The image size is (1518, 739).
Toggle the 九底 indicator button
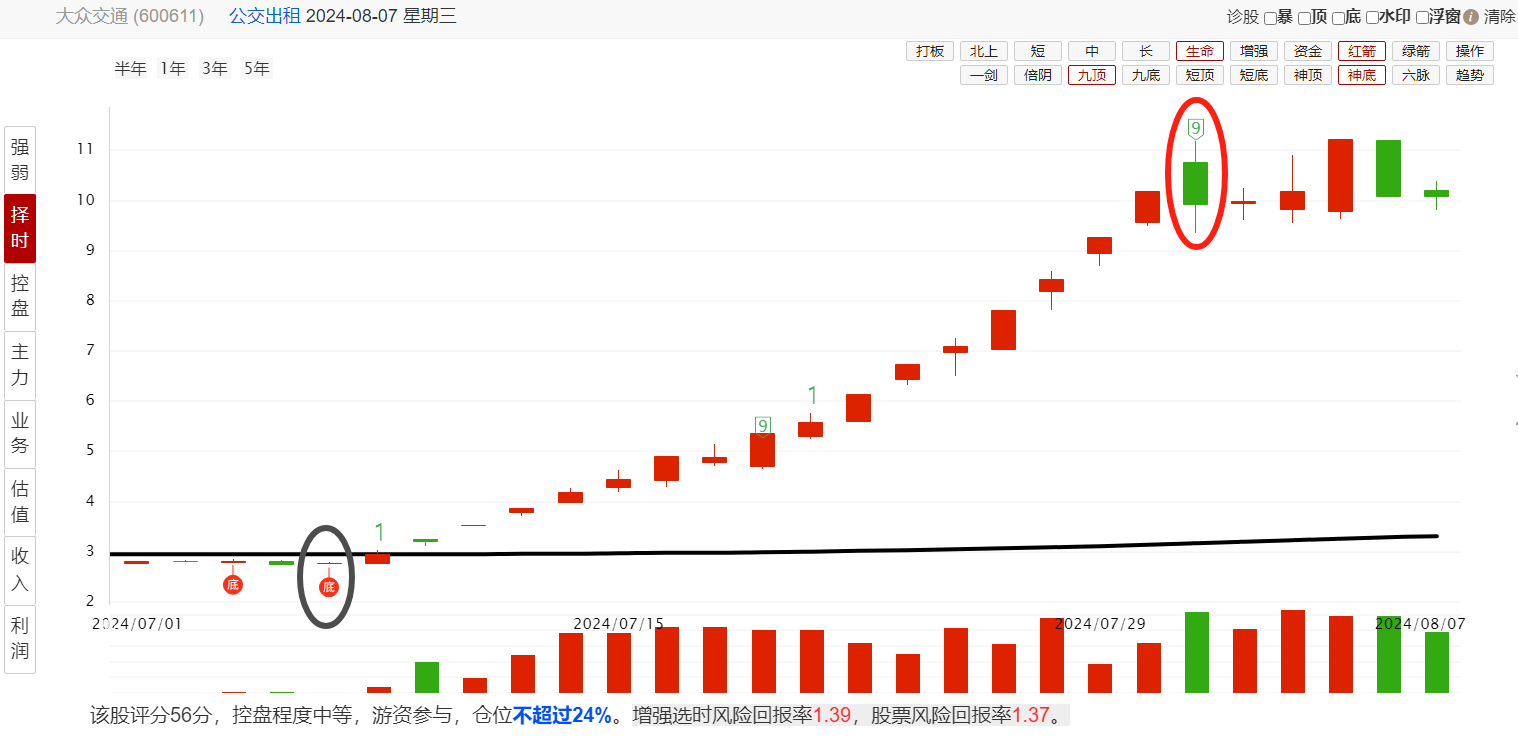tap(1146, 75)
